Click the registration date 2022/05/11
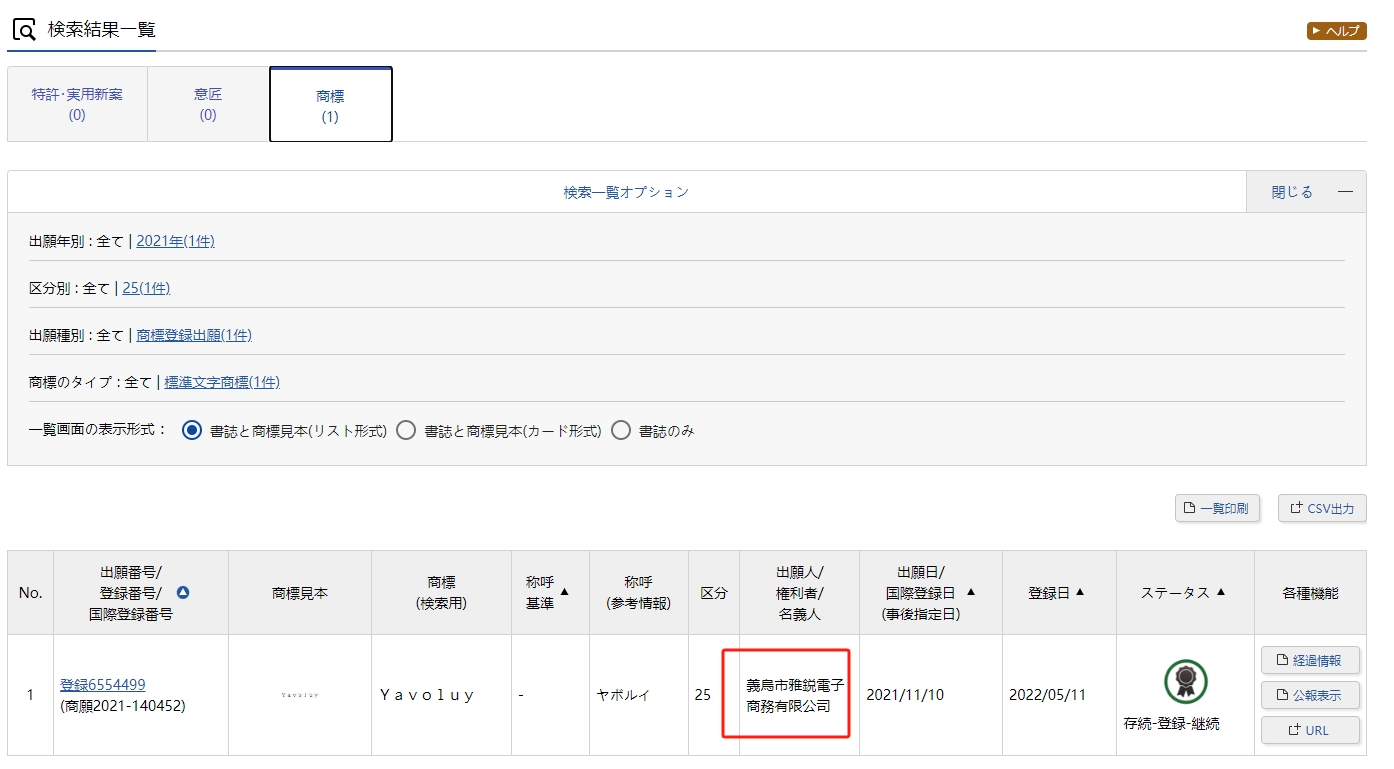 [1047, 695]
